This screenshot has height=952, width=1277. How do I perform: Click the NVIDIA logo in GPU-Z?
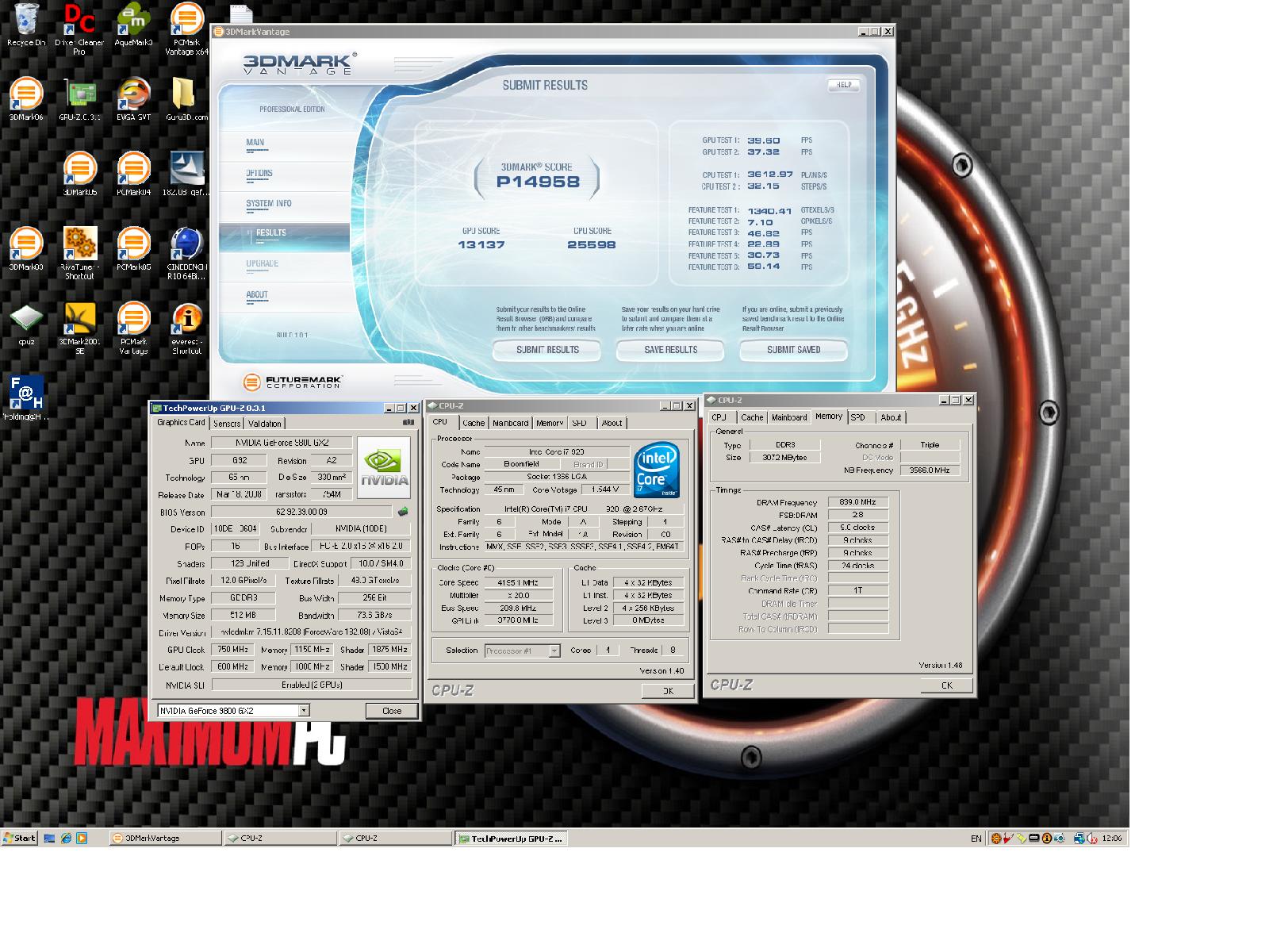coord(384,467)
